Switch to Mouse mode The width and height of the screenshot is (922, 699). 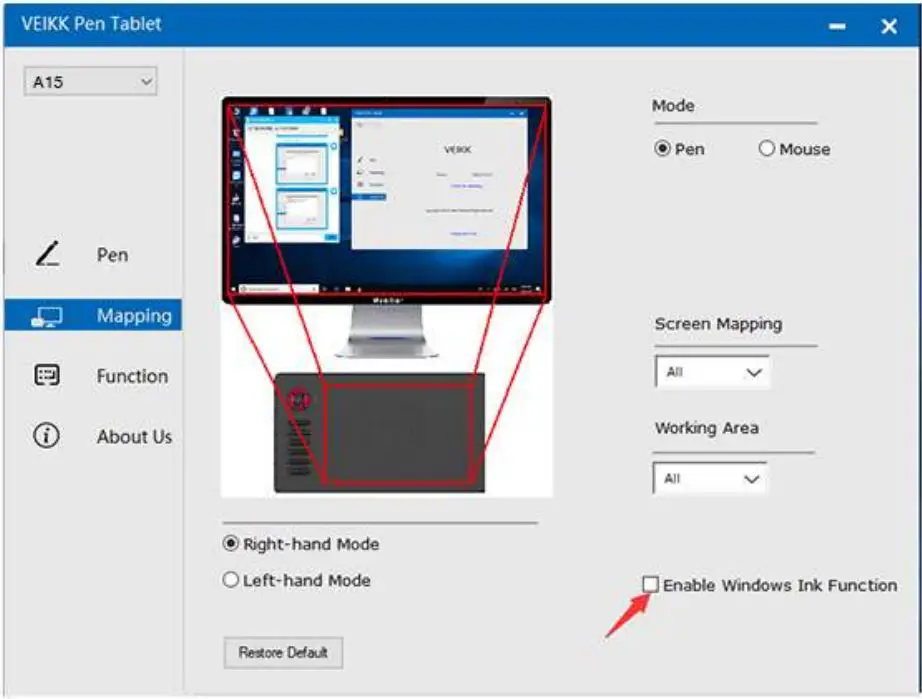tap(766, 148)
